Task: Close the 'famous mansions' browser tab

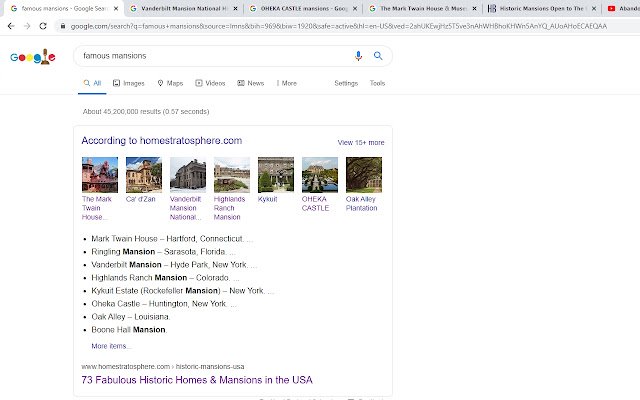Action: point(116,8)
